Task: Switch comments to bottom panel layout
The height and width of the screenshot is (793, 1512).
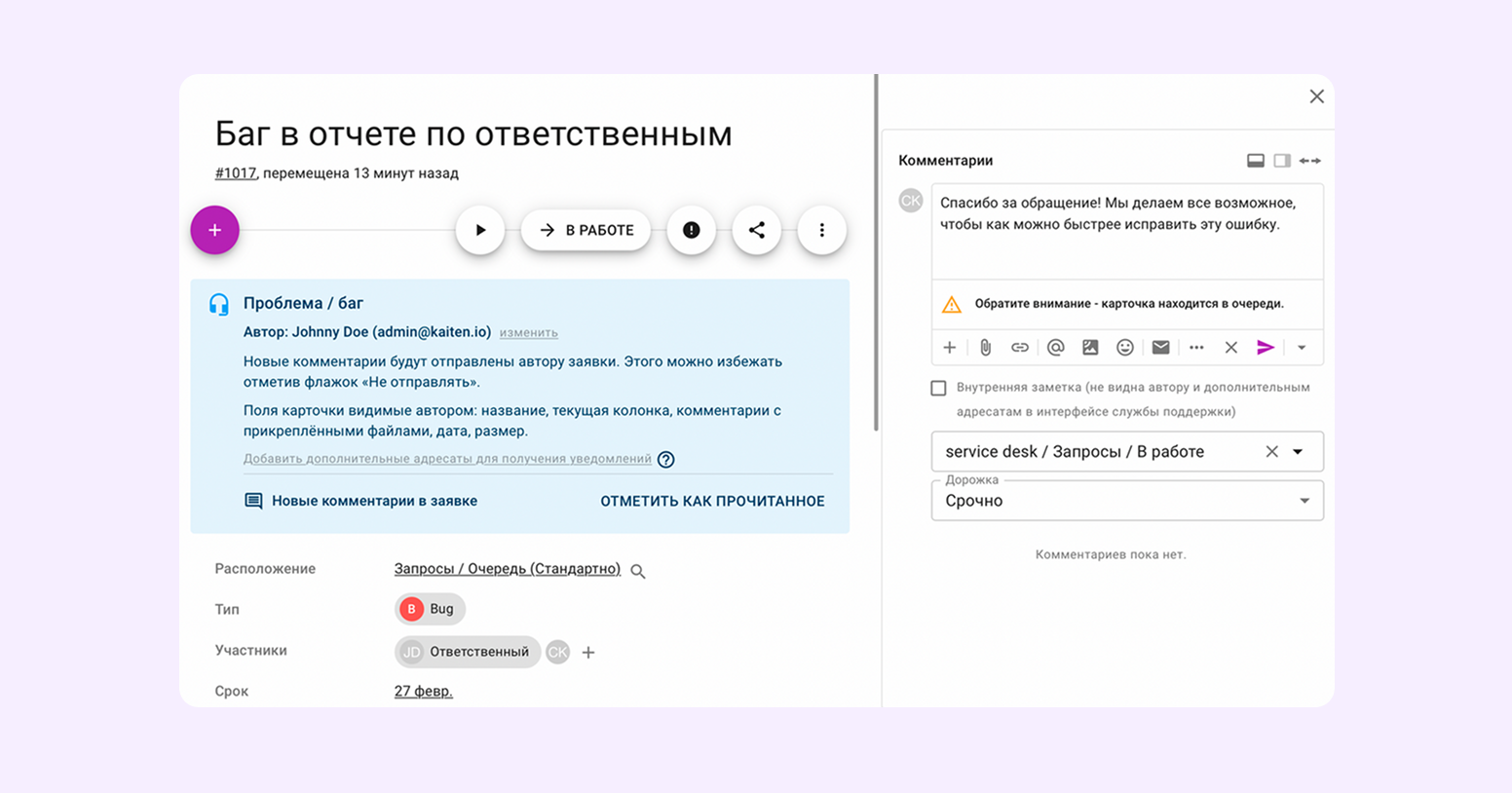Action: [x=1256, y=161]
